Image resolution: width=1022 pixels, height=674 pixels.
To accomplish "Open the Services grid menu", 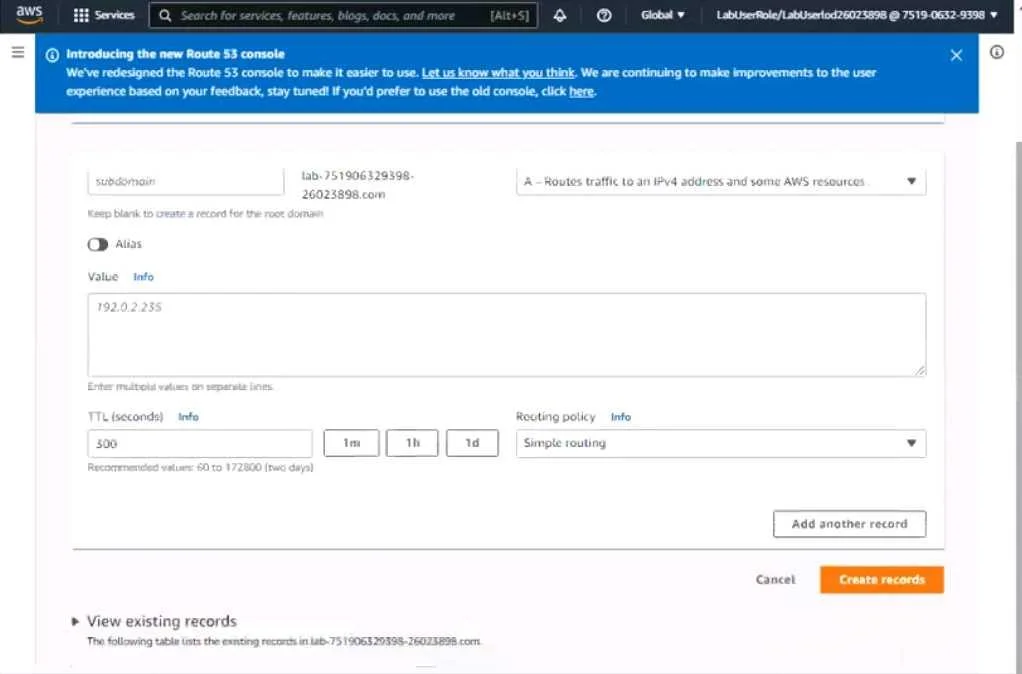I will click(x=104, y=15).
